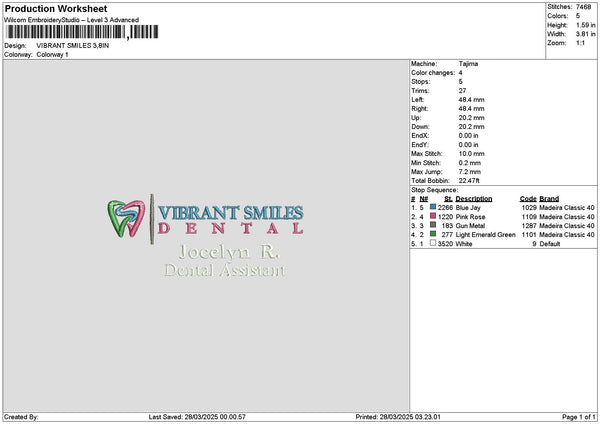
Task: Click the Colorway 1 value
Action: [x=52, y=55]
